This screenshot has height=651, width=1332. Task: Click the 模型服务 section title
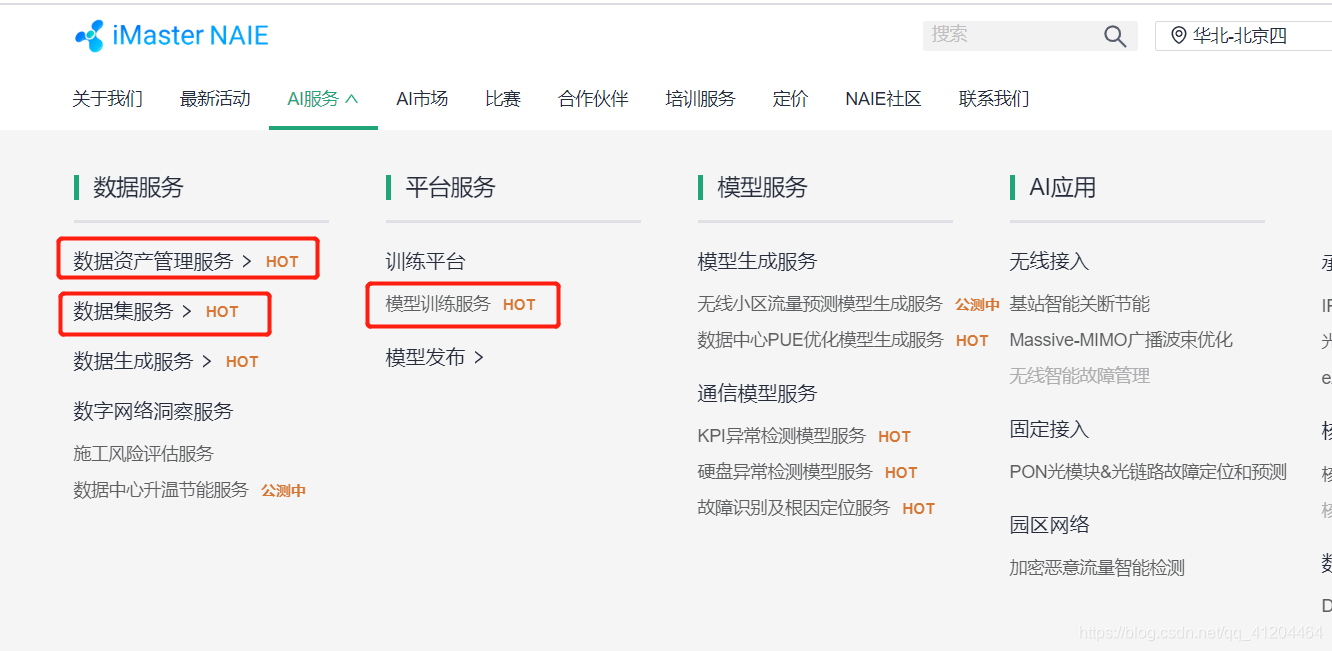click(x=762, y=187)
